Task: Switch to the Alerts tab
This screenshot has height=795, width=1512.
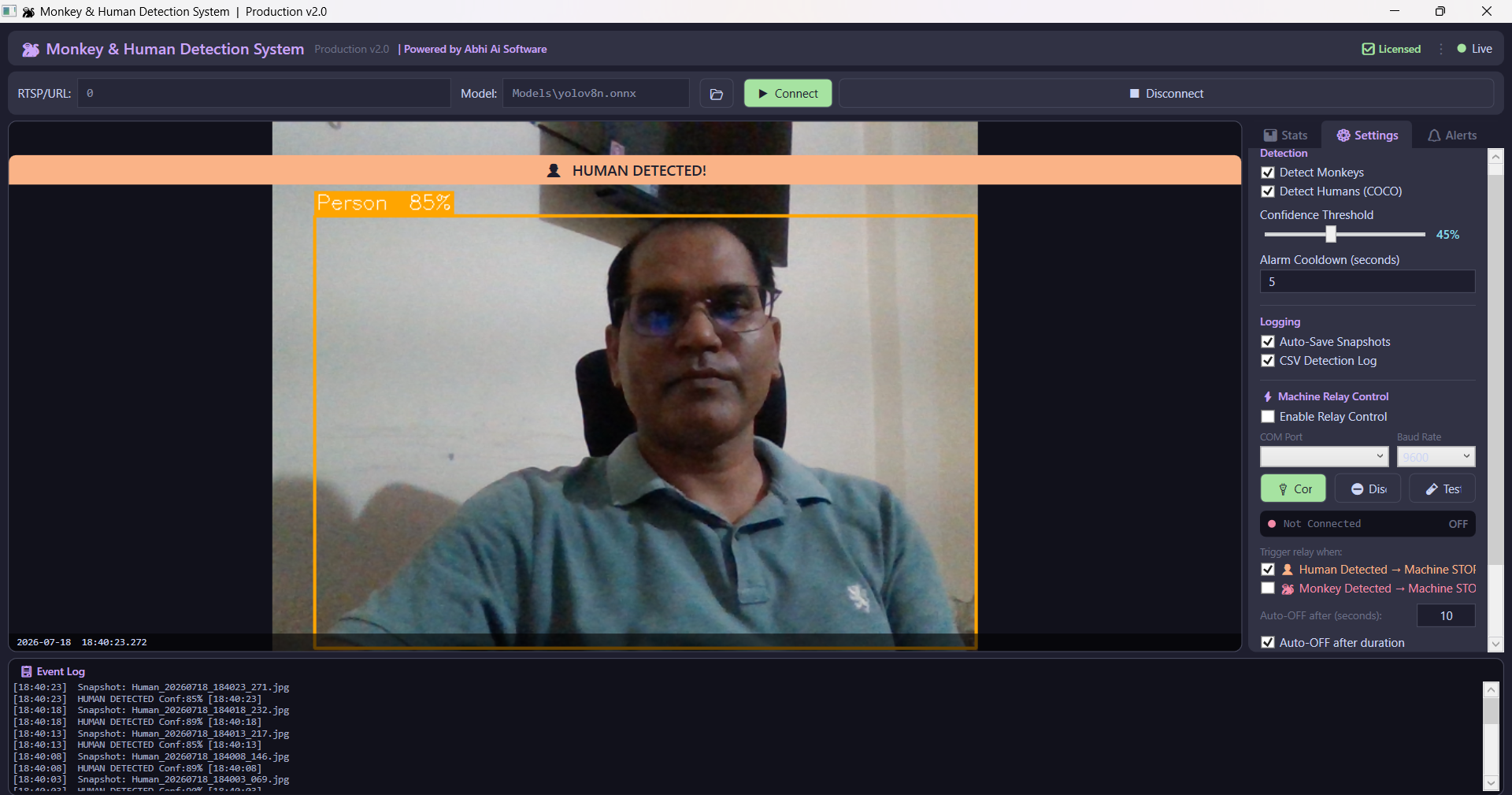Action: click(1452, 136)
